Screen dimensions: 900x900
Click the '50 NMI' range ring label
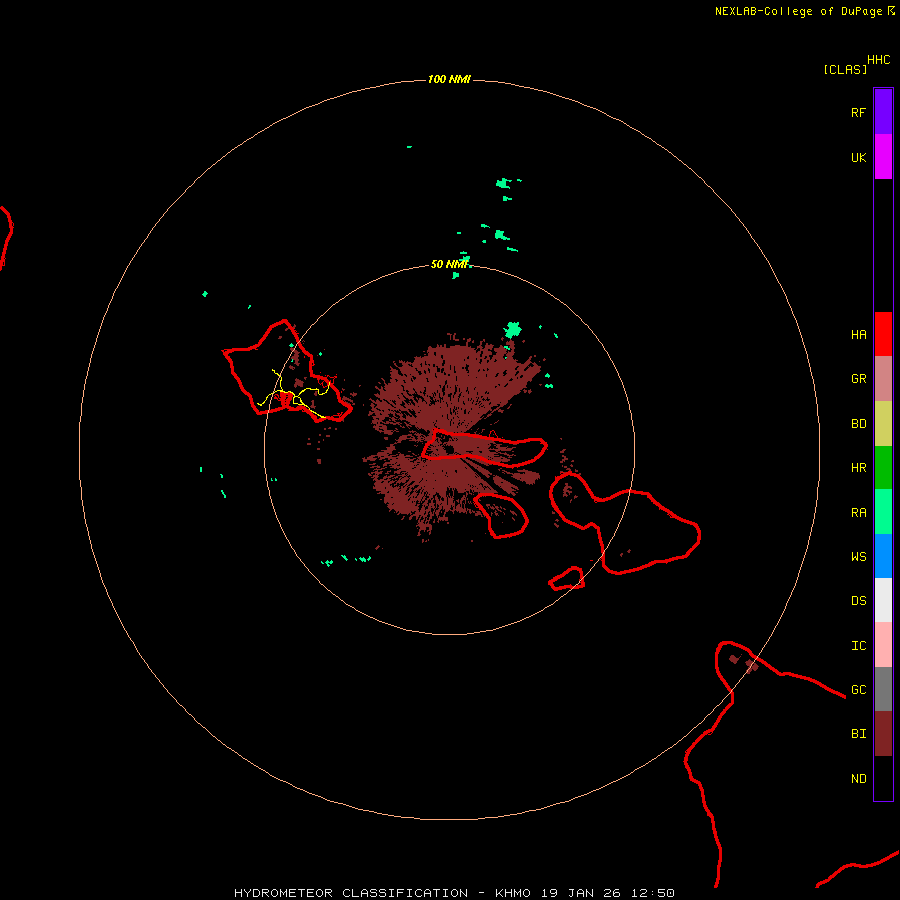point(449,264)
